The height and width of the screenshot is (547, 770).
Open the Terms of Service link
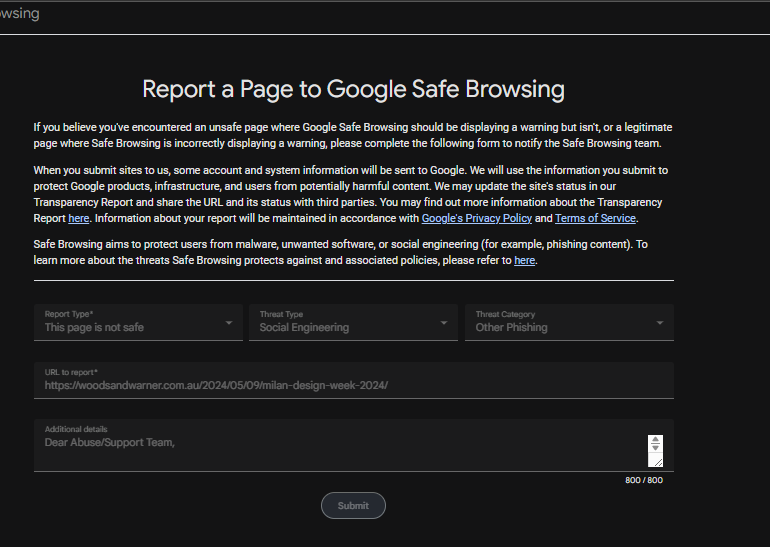pos(595,218)
